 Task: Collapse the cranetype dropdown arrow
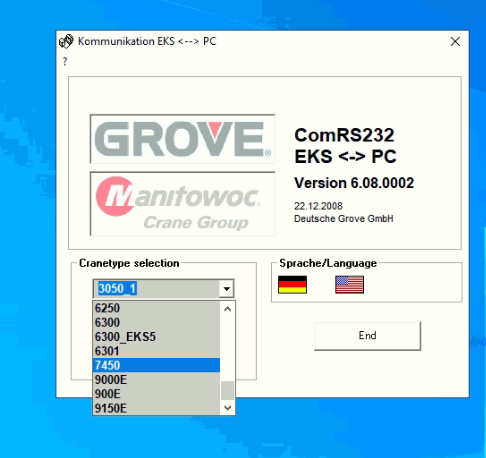click(226, 289)
